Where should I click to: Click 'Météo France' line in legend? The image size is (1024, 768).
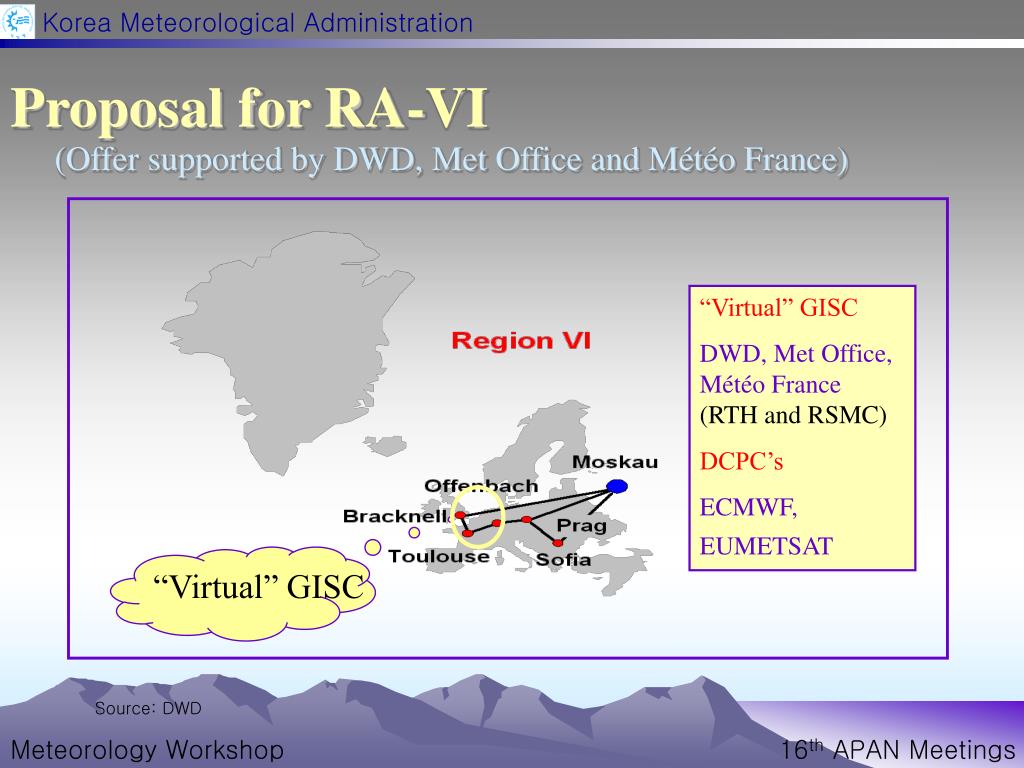770,384
